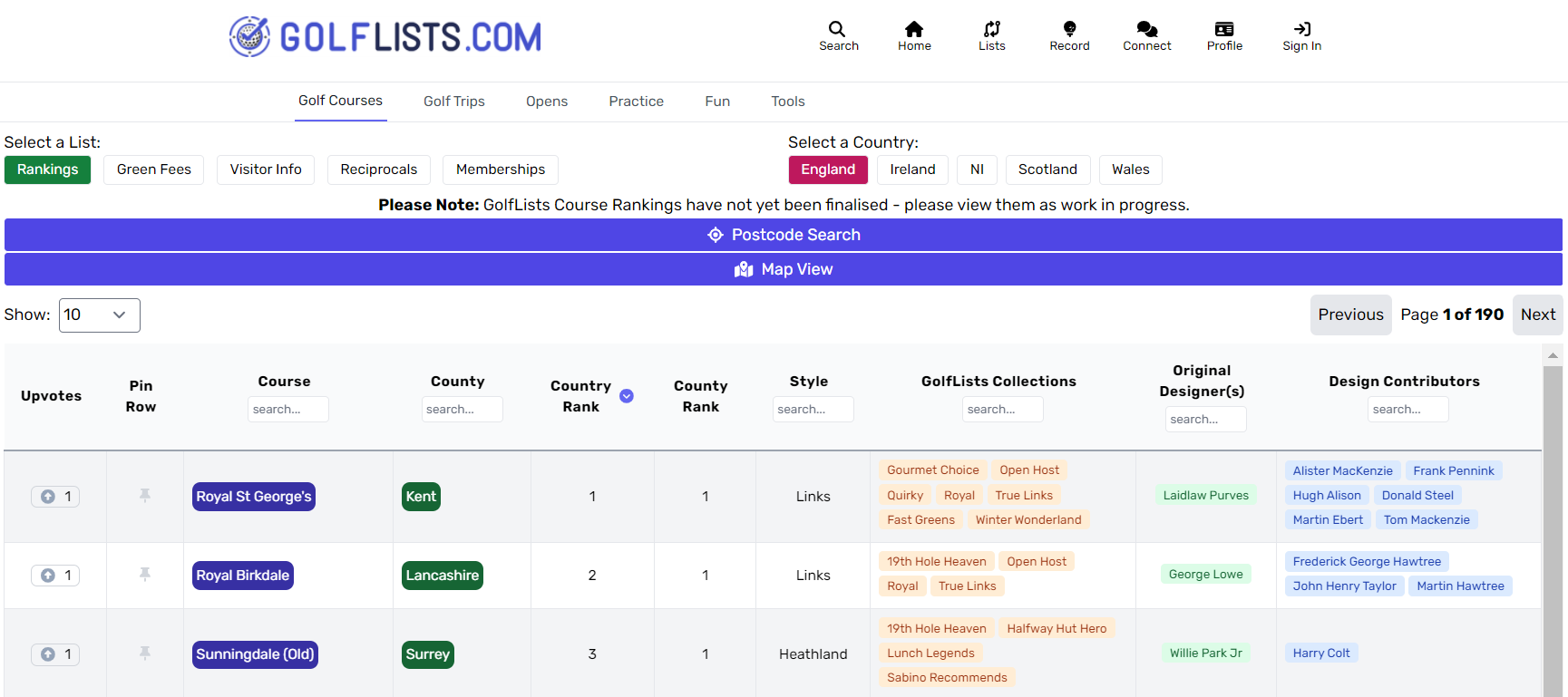The width and height of the screenshot is (1568, 697).
Task: Click the Sabino Recommends tag
Action: tap(947, 678)
